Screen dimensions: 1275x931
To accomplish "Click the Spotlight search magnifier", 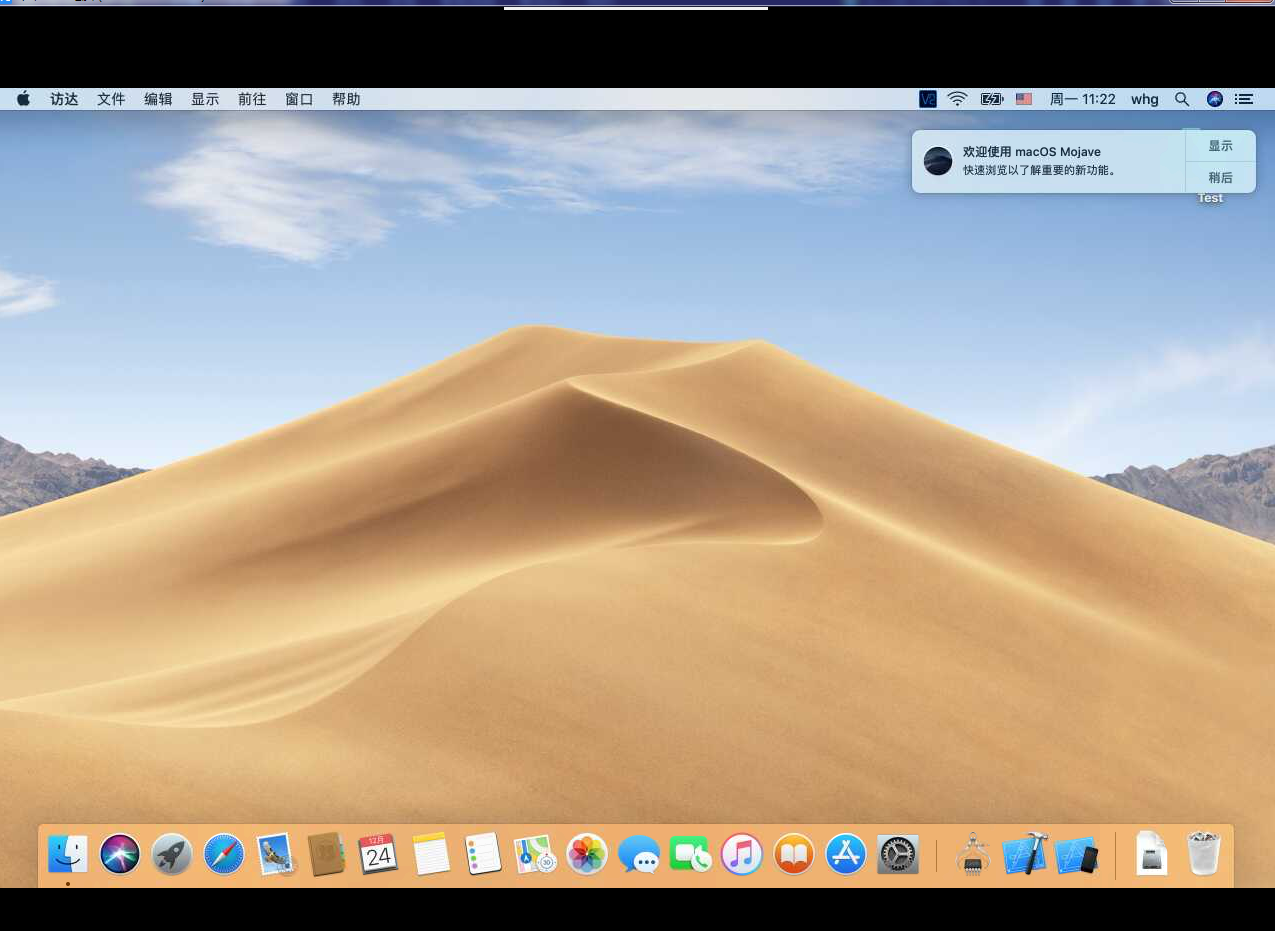I will pos(1182,99).
